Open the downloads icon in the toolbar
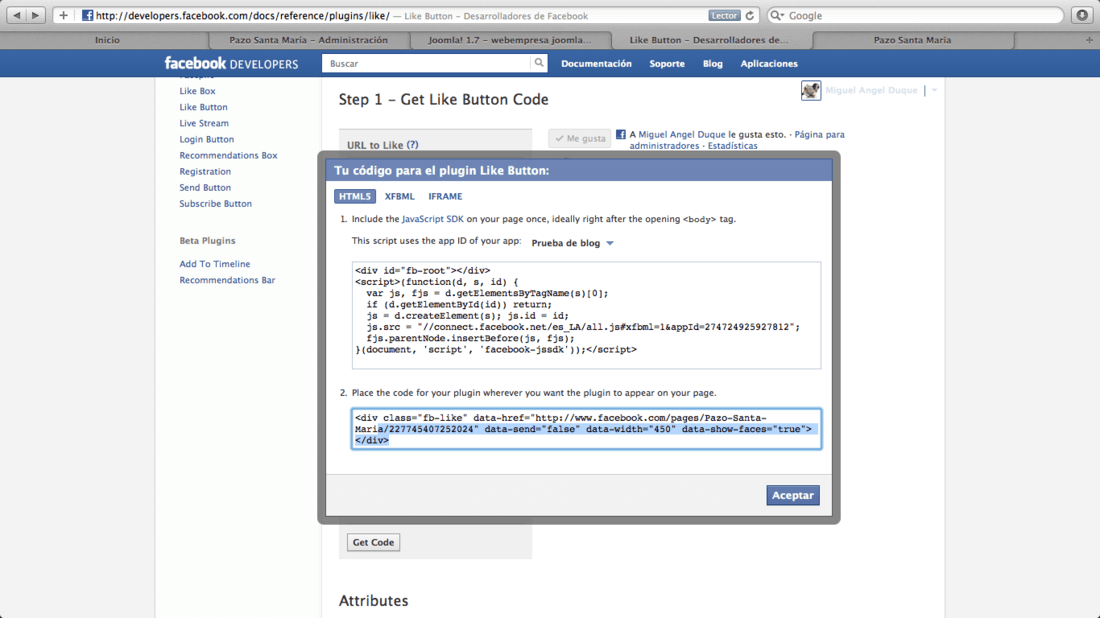1100x618 pixels. tap(1082, 15)
